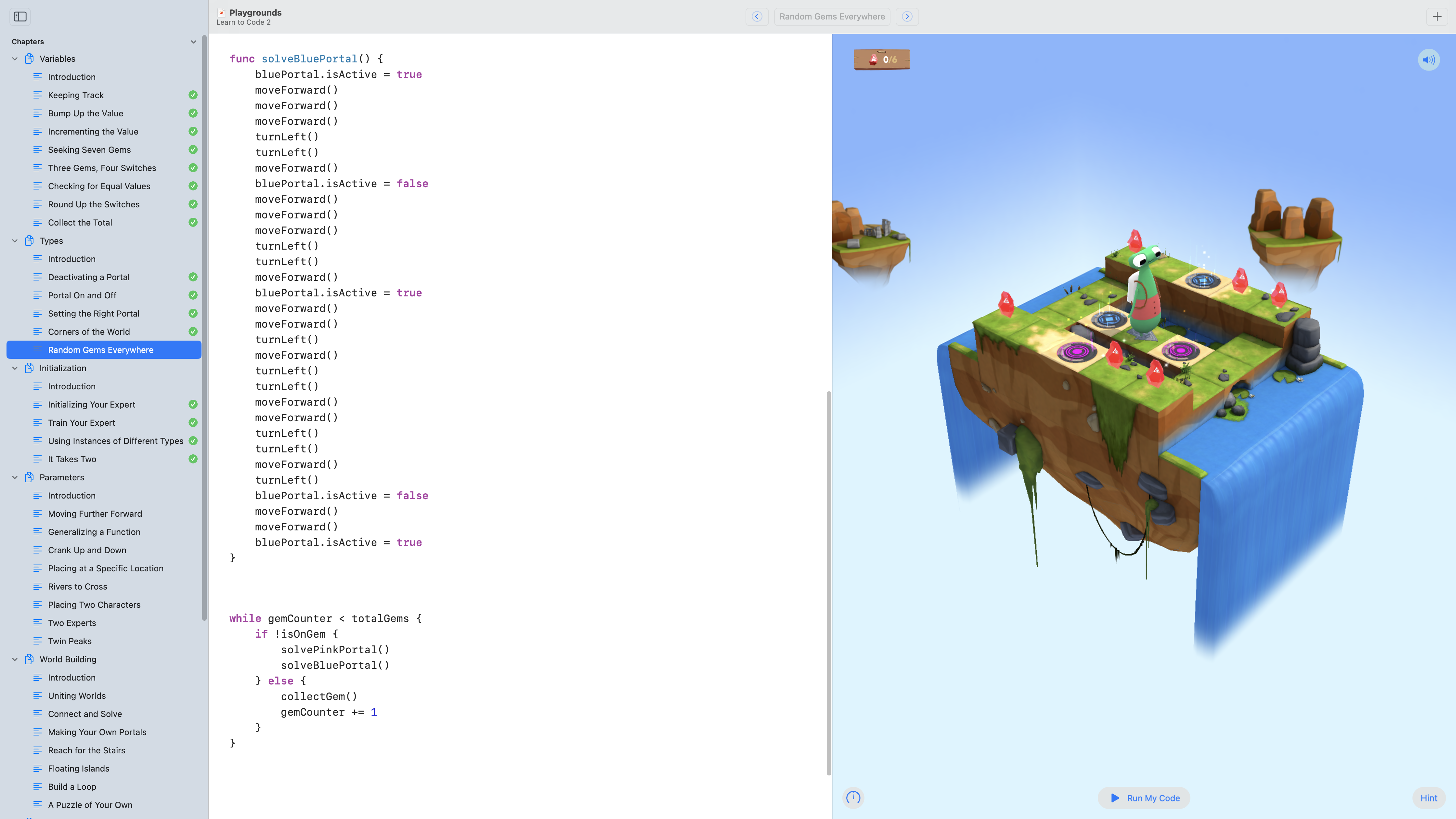Open Initializing Your Expert page
Screen dimensions: 1456x819
point(104,405)
